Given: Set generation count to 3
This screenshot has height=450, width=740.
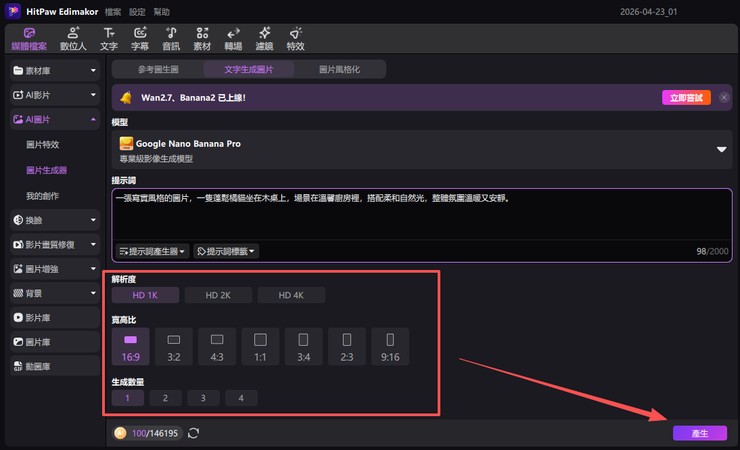Looking at the screenshot, I should pos(203,398).
